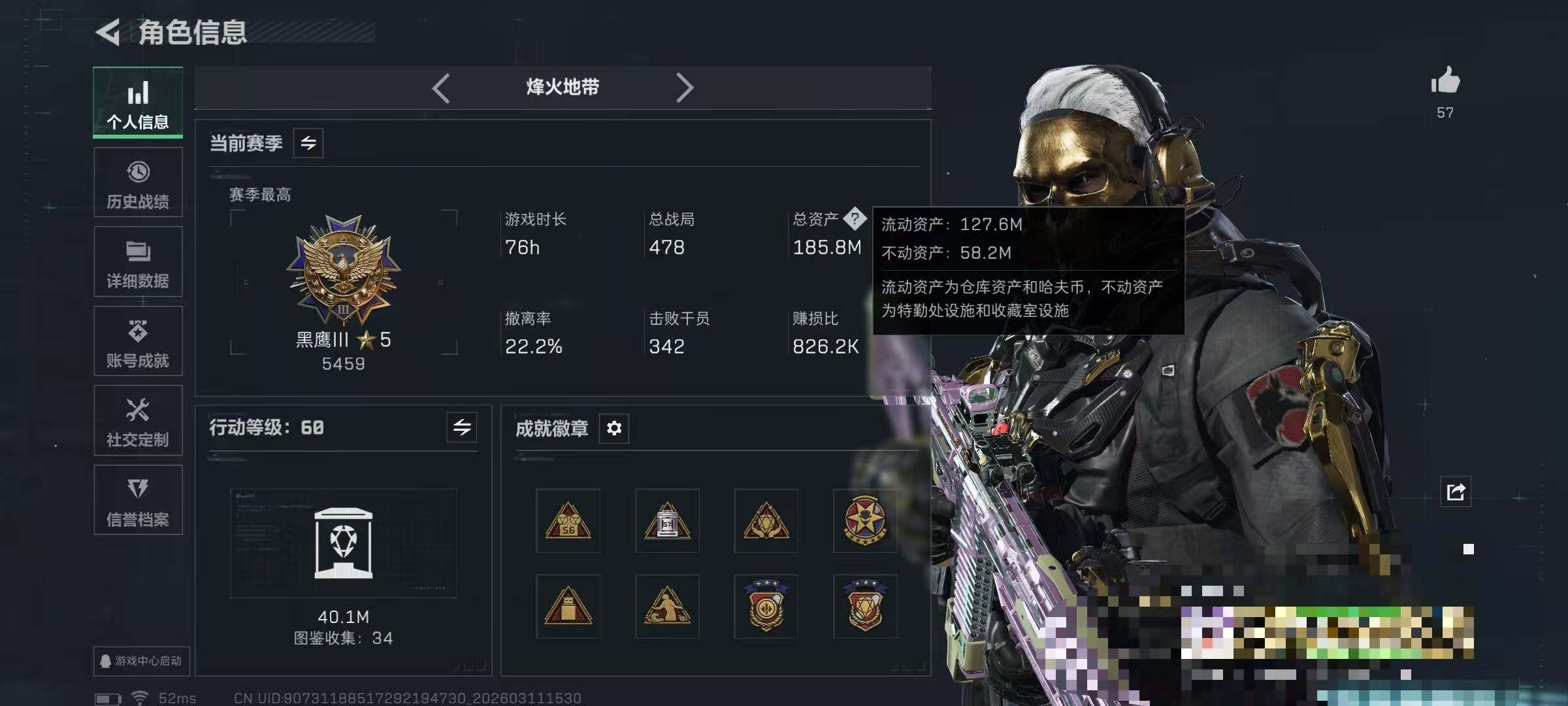Screen dimensions: 1568x706
Task: Select the star-circle achievement badge
Action: [x=865, y=520]
